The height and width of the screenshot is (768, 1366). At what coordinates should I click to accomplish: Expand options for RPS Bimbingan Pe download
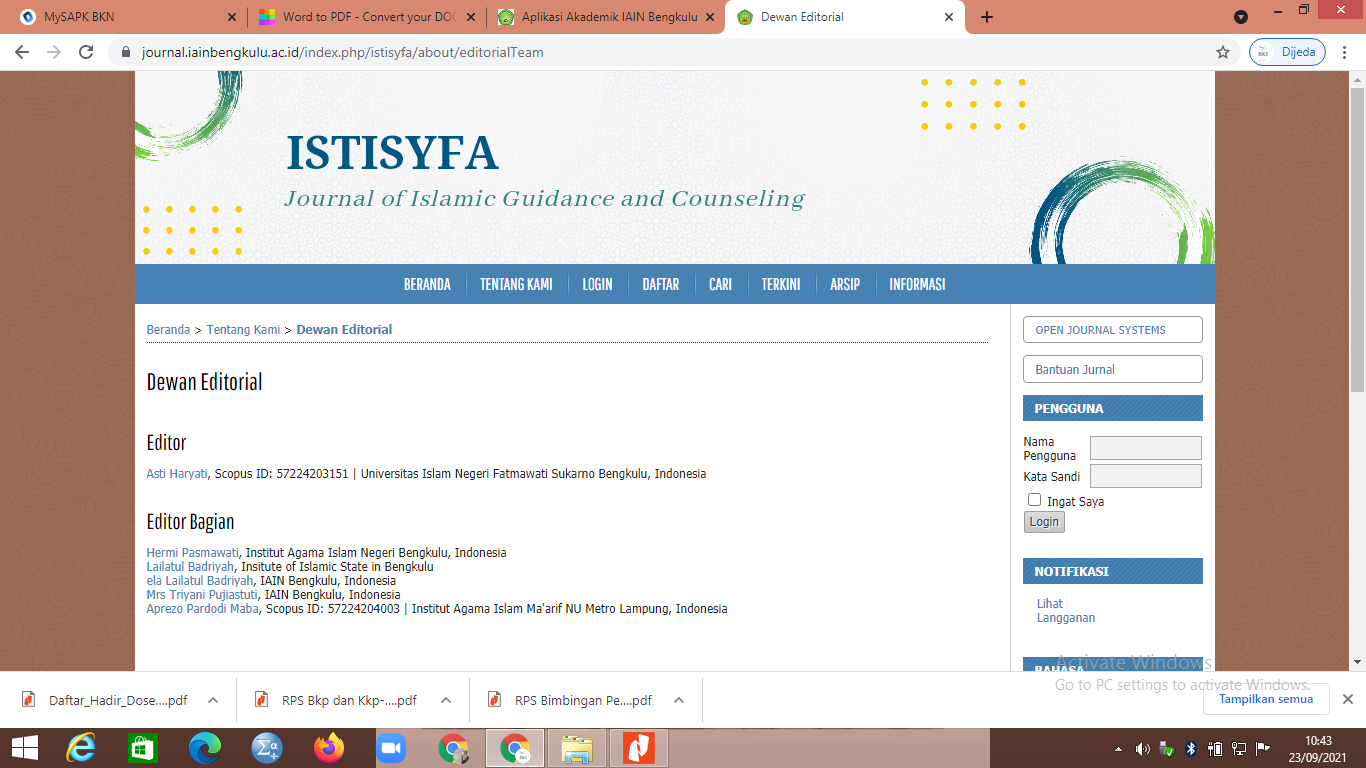point(679,700)
